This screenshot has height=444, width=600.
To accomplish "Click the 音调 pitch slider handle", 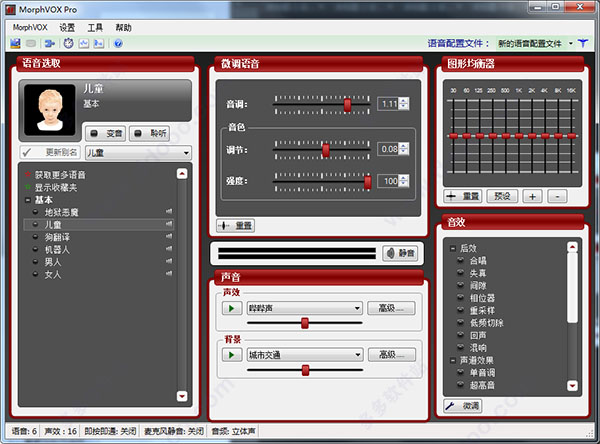I will [347, 104].
